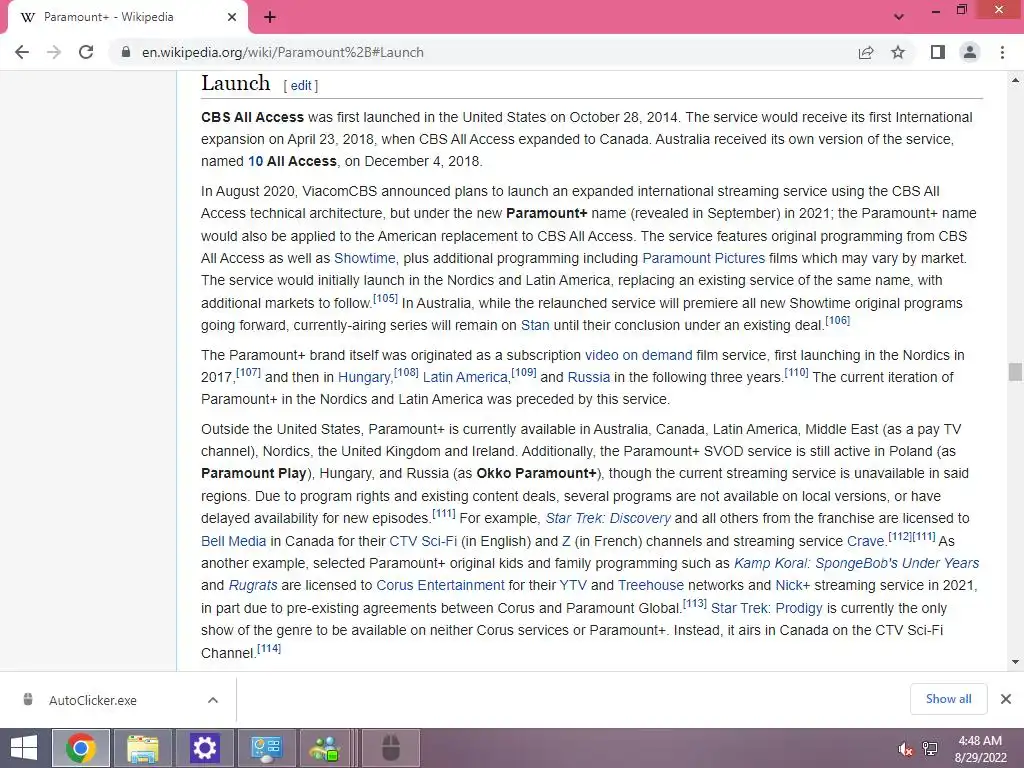The height and width of the screenshot is (768, 1024).
Task: Open the tab search chevron
Action: coord(899,17)
